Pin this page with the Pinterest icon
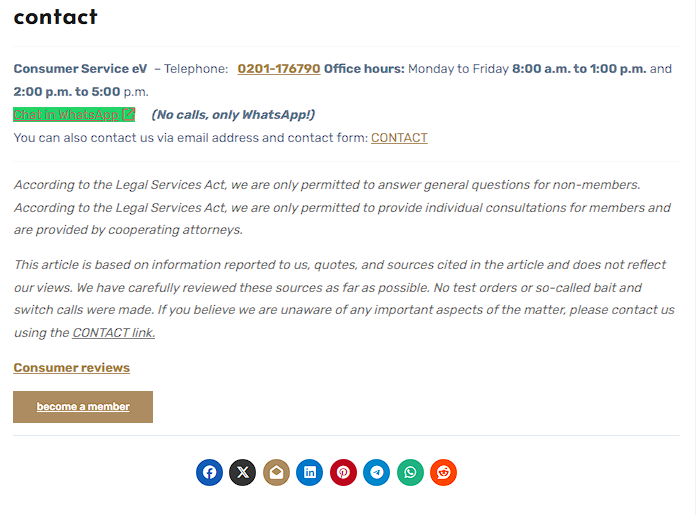The image size is (696, 515). pyautogui.click(x=343, y=472)
